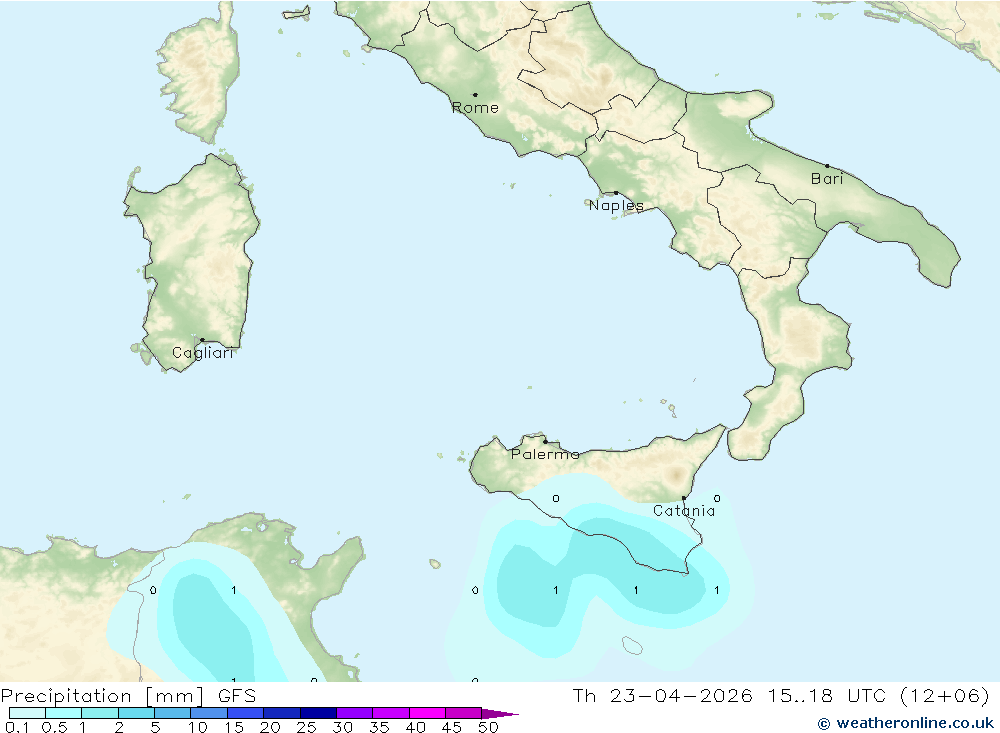1000x733 pixels.
Task: Click the legend value 50
Action: [489, 727]
